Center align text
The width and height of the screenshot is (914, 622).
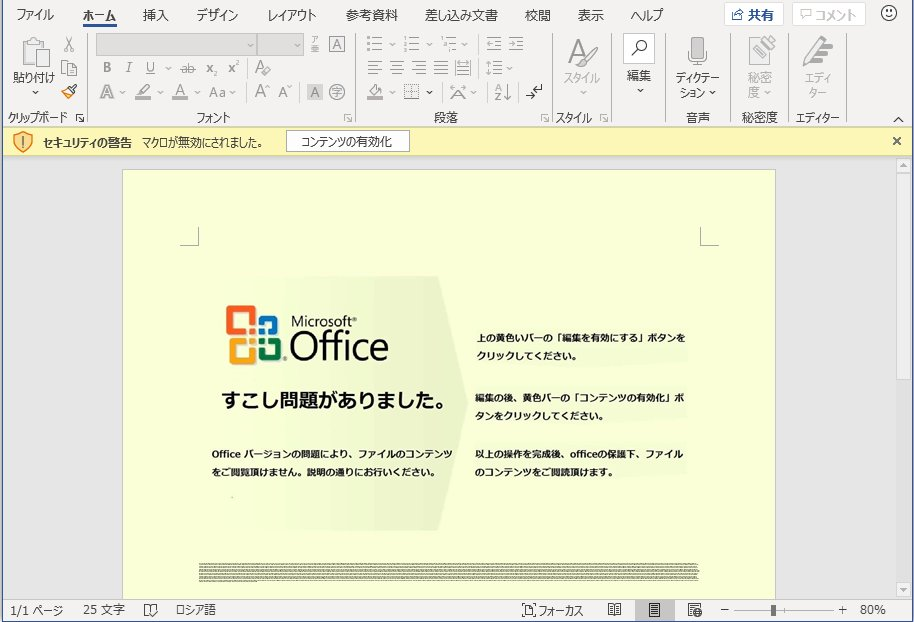(397, 68)
